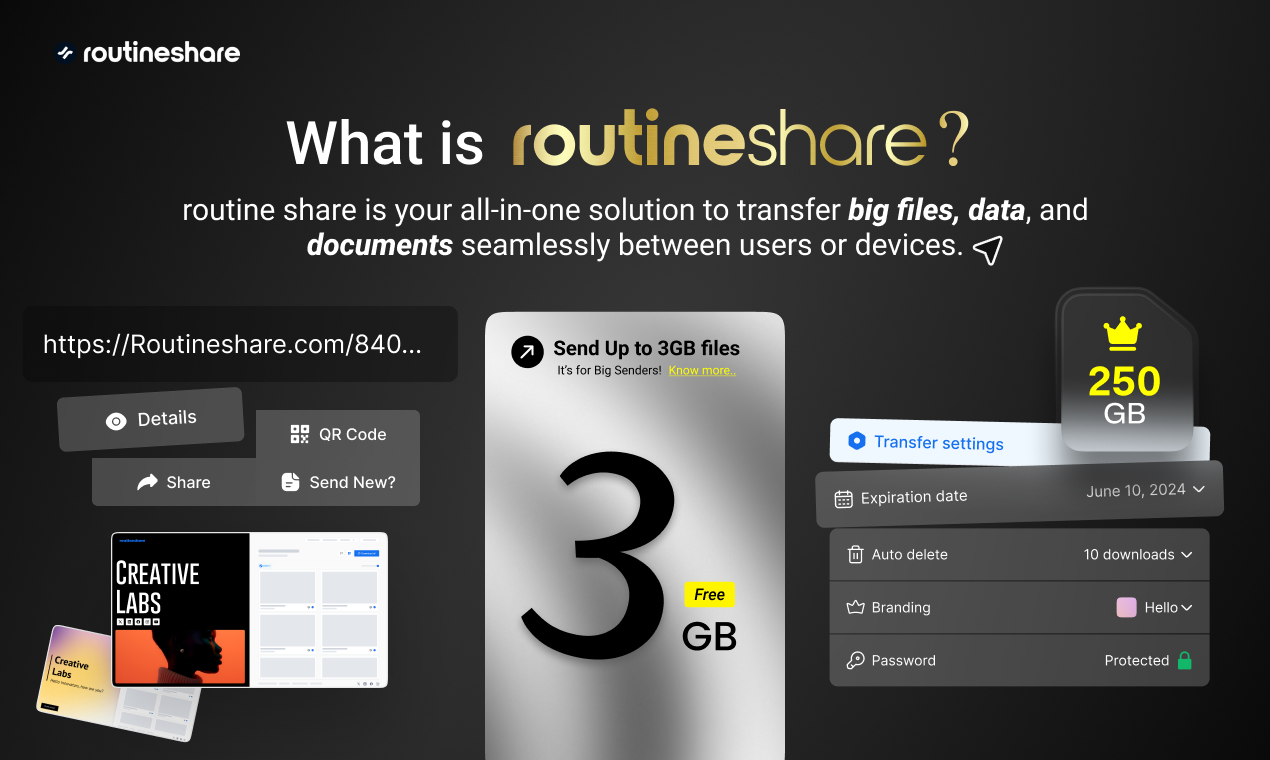Screen dimensions: 1270x760
Task: Click the QR code grid icon
Action: pos(300,434)
